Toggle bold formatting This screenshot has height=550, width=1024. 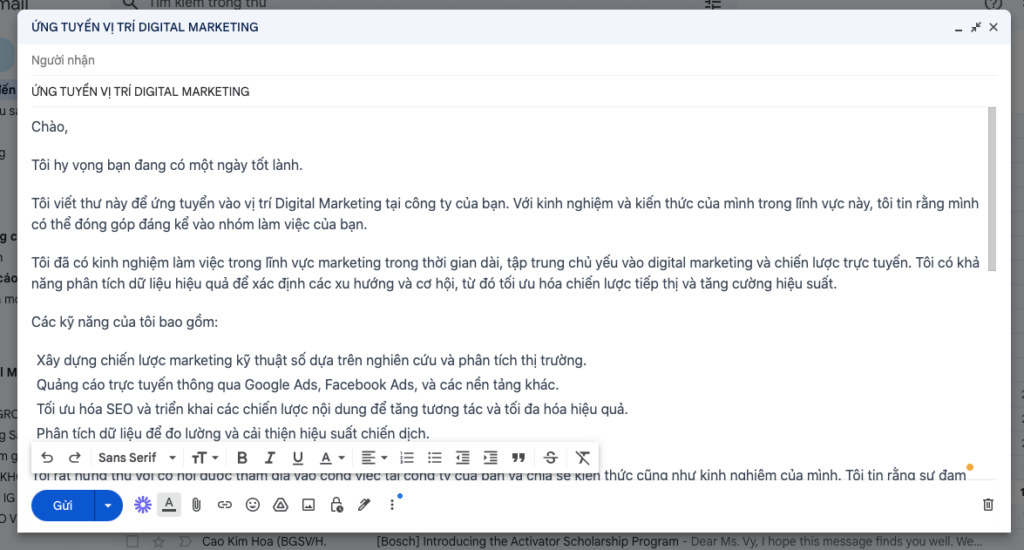click(x=242, y=458)
